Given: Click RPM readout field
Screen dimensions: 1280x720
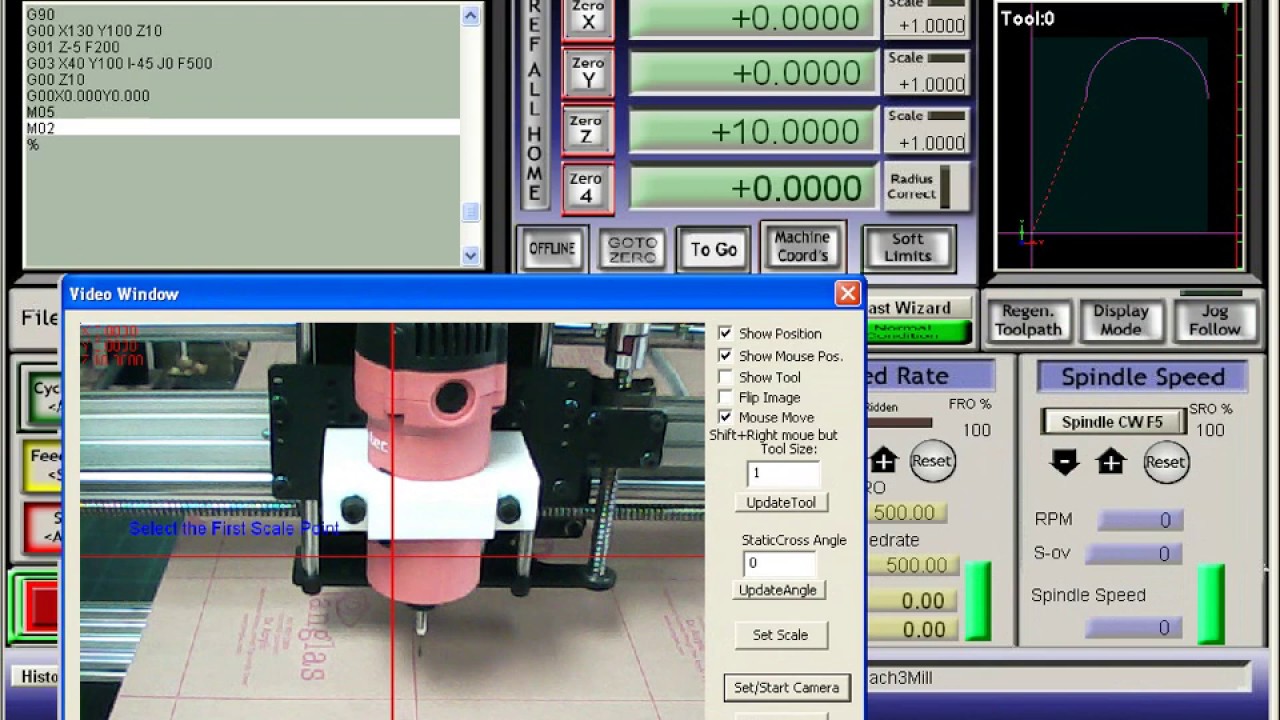Looking at the screenshot, I should coord(1141,520).
